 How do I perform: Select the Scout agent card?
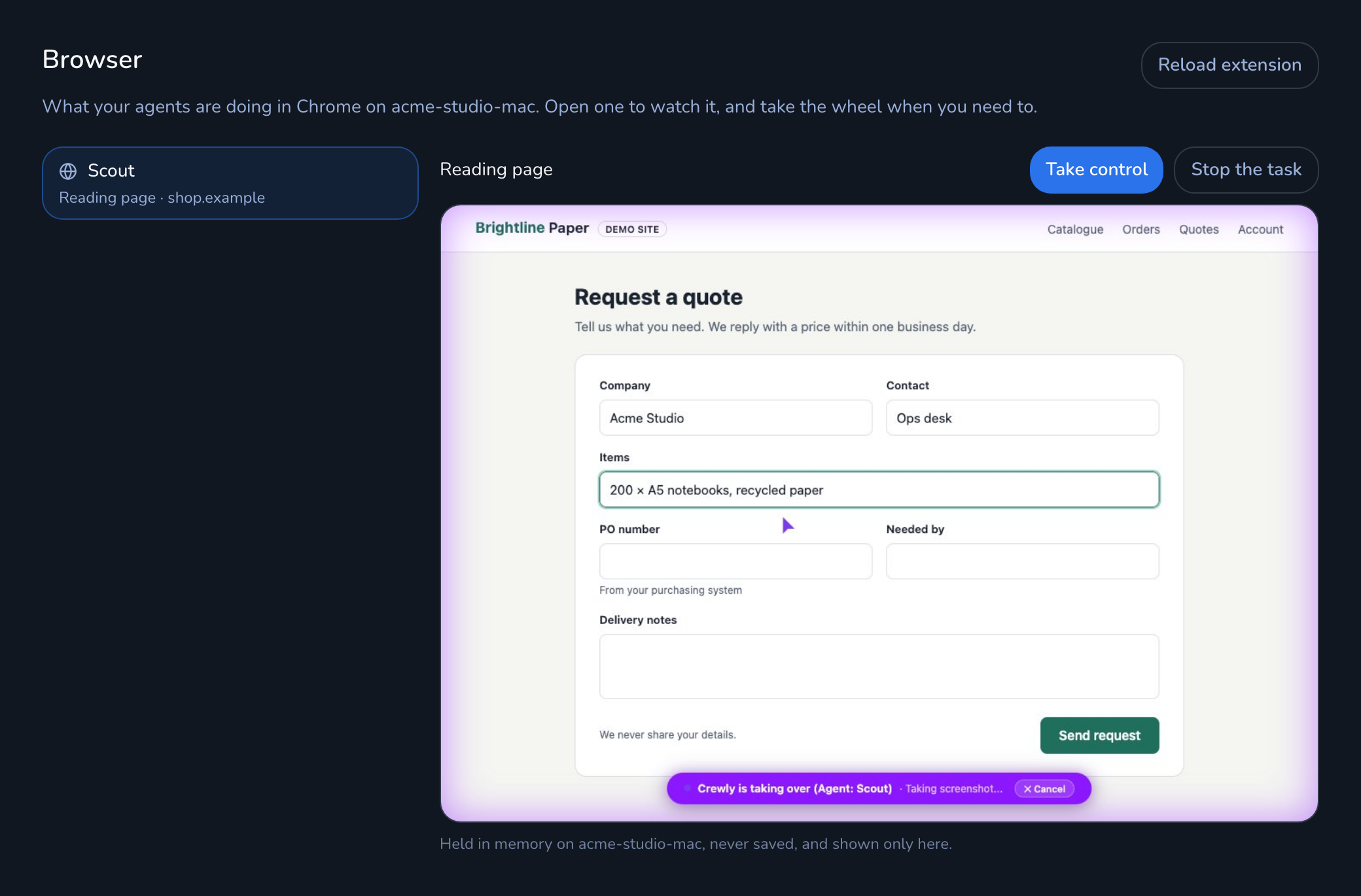[230, 183]
